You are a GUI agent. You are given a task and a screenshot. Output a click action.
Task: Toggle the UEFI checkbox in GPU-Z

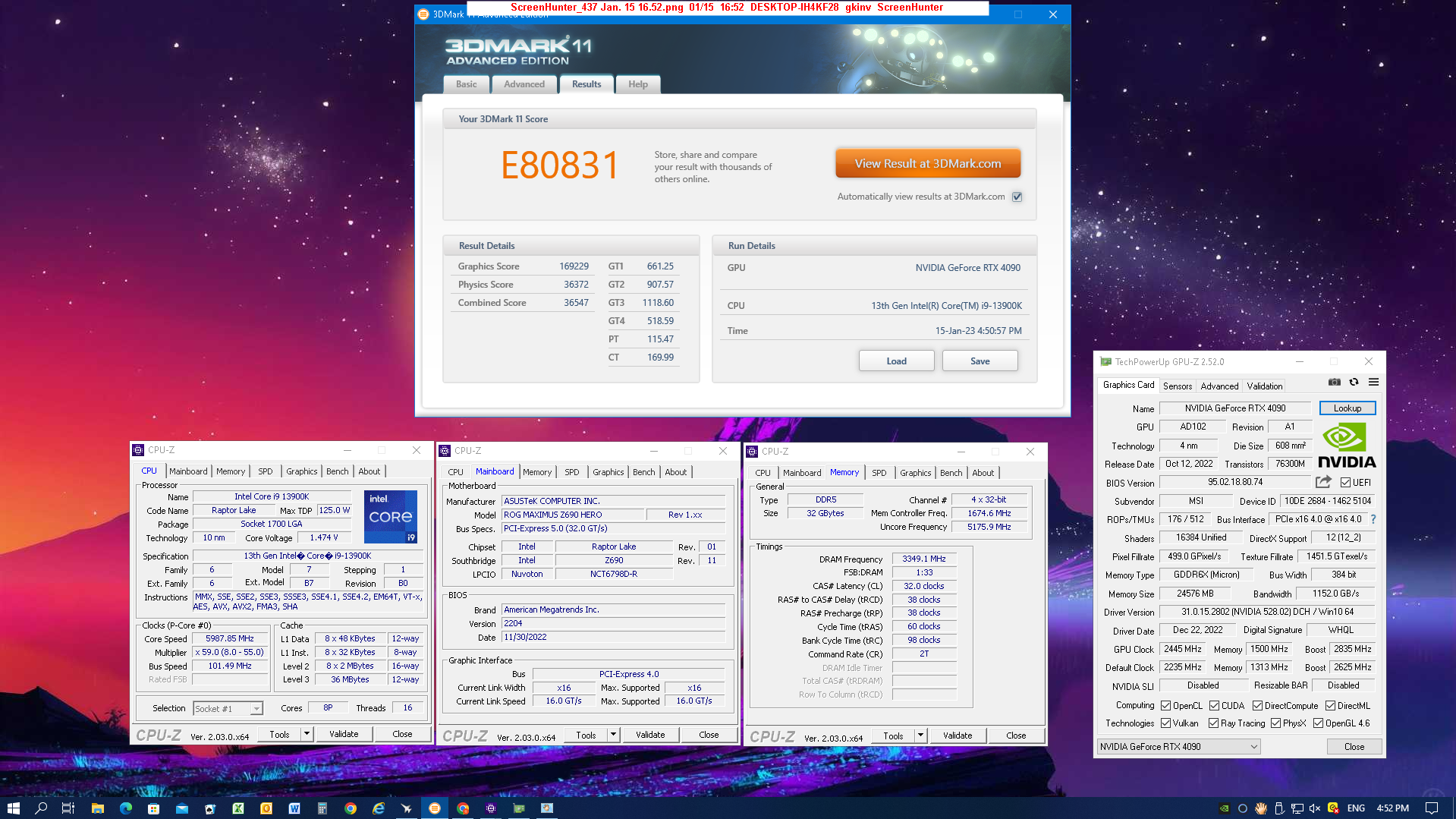(x=1345, y=483)
